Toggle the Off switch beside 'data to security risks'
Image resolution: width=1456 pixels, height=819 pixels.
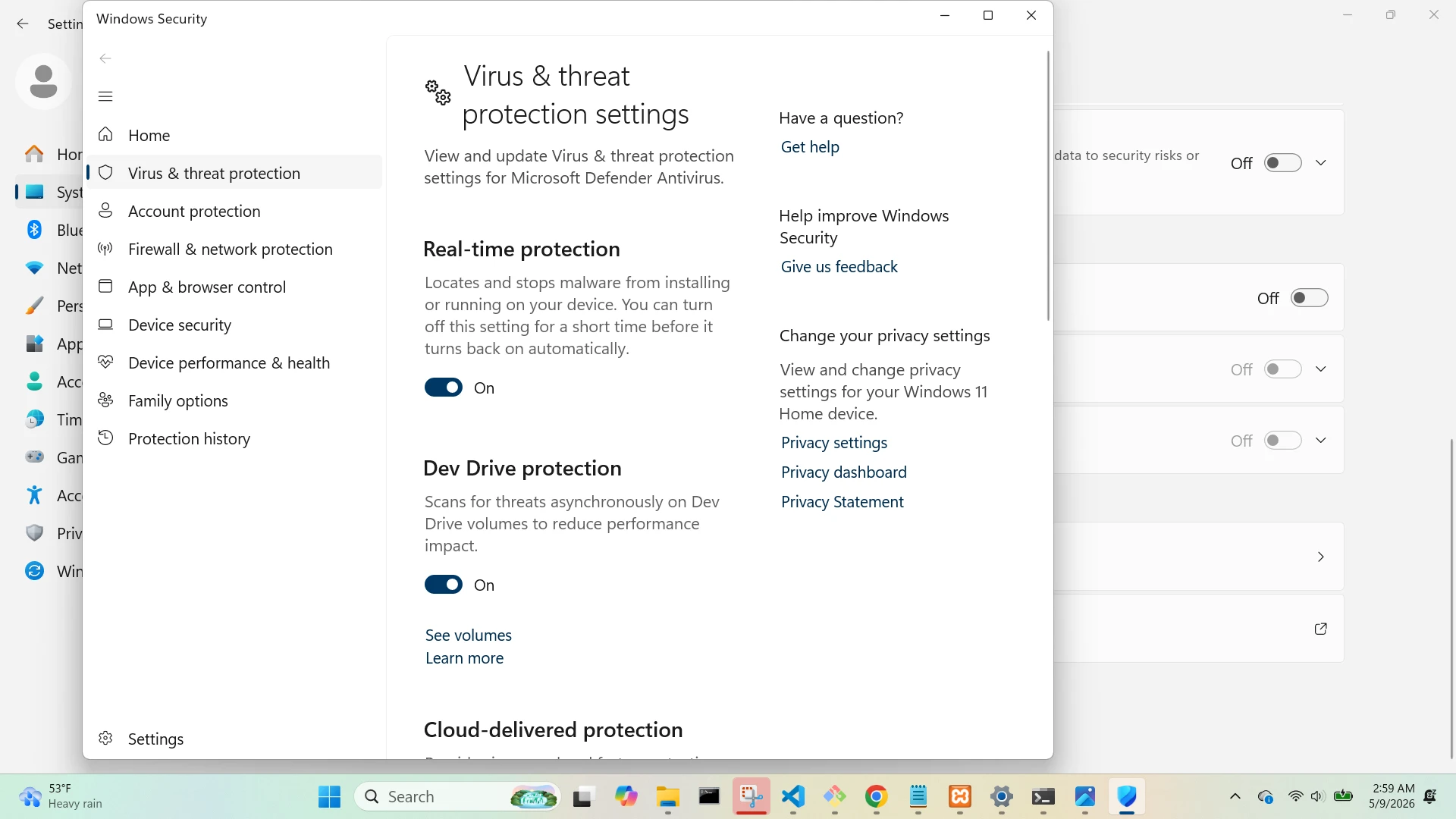tap(1283, 163)
